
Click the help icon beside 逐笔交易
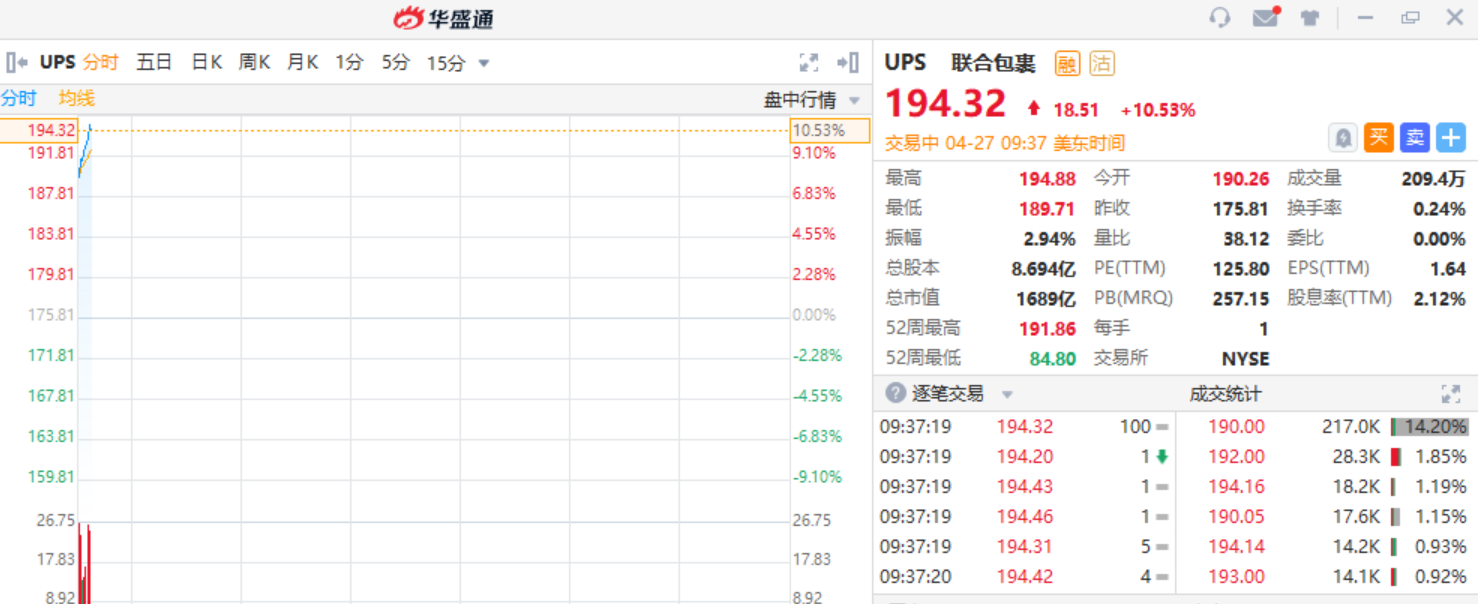coord(896,394)
